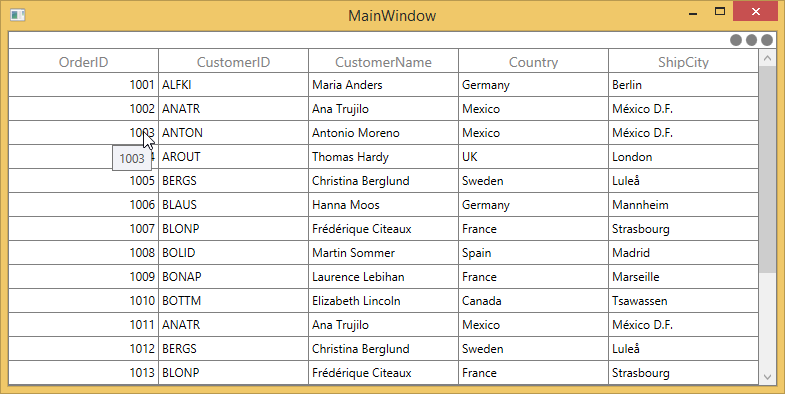This screenshot has height=394, width=785.
Task: Sort by the CustomerID column header
Action: click(x=233, y=62)
